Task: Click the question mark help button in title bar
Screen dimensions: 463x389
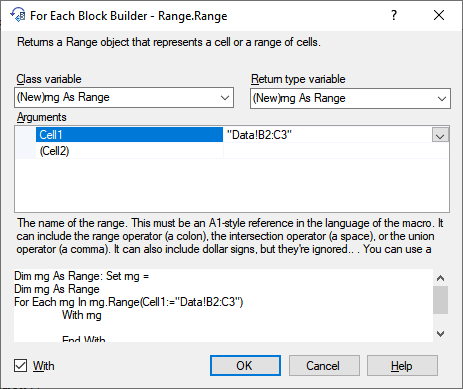Action: click(x=394, y=15)
